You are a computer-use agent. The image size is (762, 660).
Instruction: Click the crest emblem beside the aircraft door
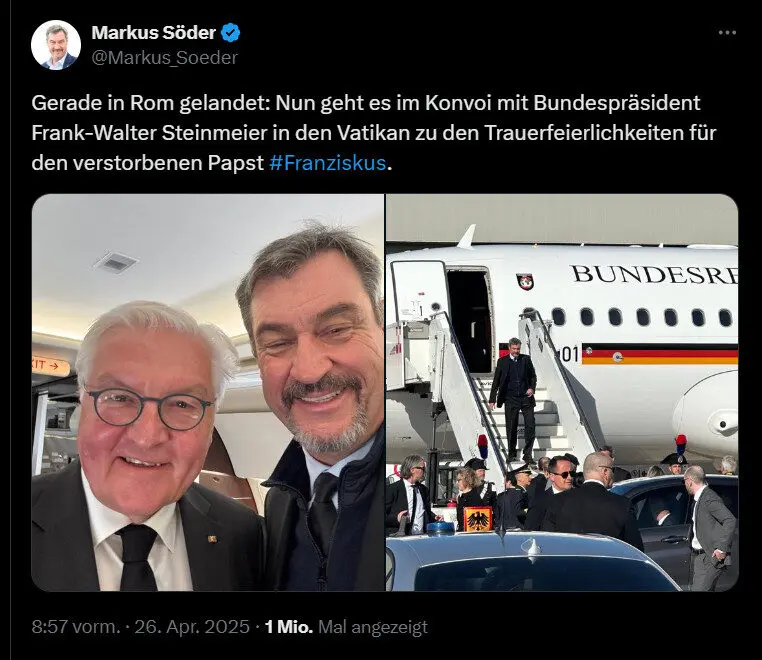pos(525,281)
